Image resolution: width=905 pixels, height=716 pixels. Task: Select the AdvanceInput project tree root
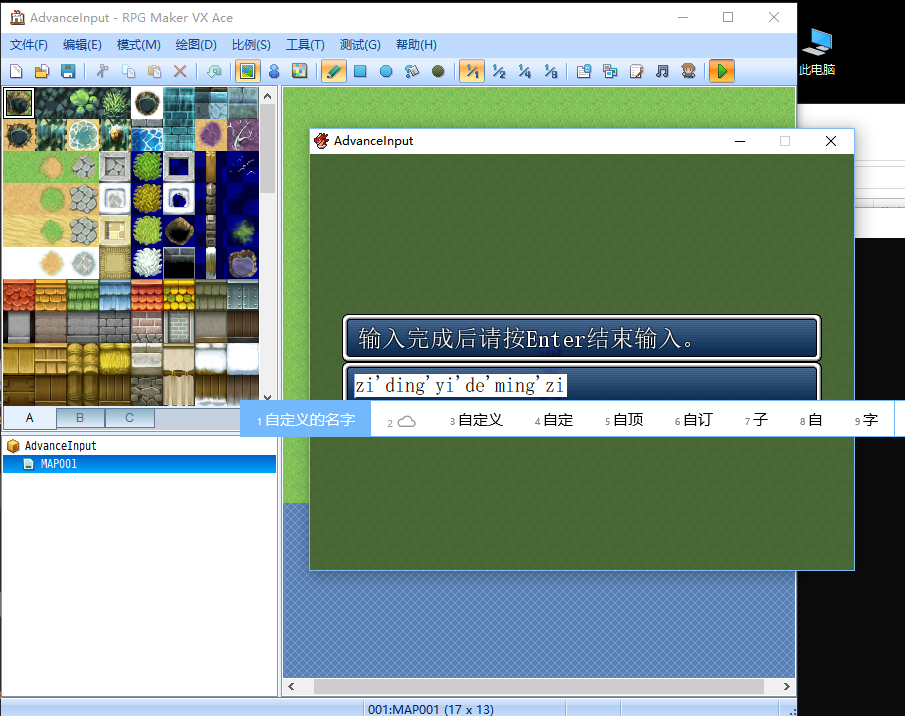(60, 446)
